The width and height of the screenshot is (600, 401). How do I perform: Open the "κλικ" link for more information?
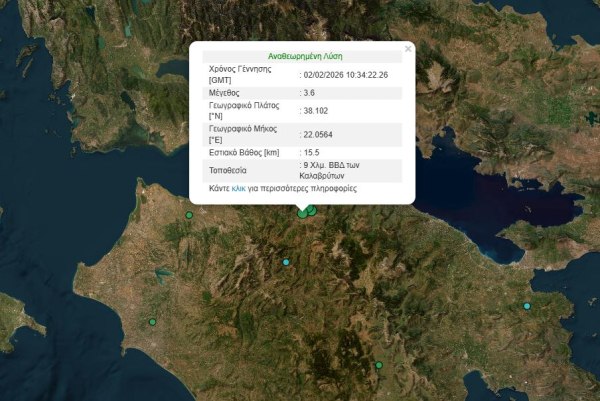238,188
